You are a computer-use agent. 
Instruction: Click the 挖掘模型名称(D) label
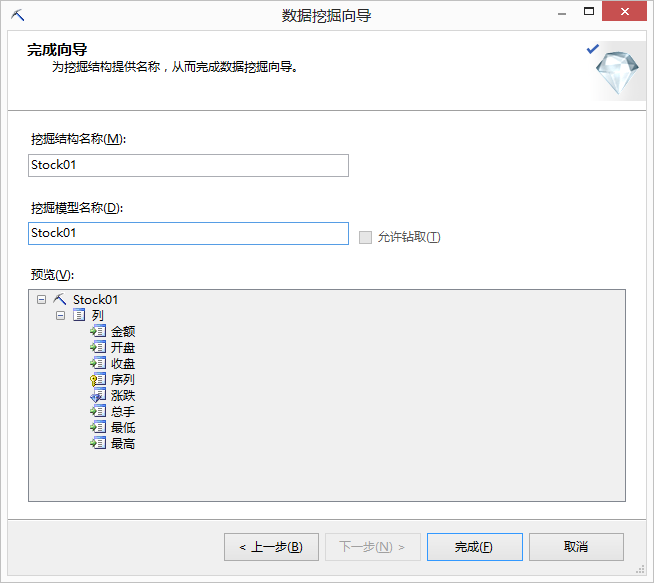click(77, 208)
